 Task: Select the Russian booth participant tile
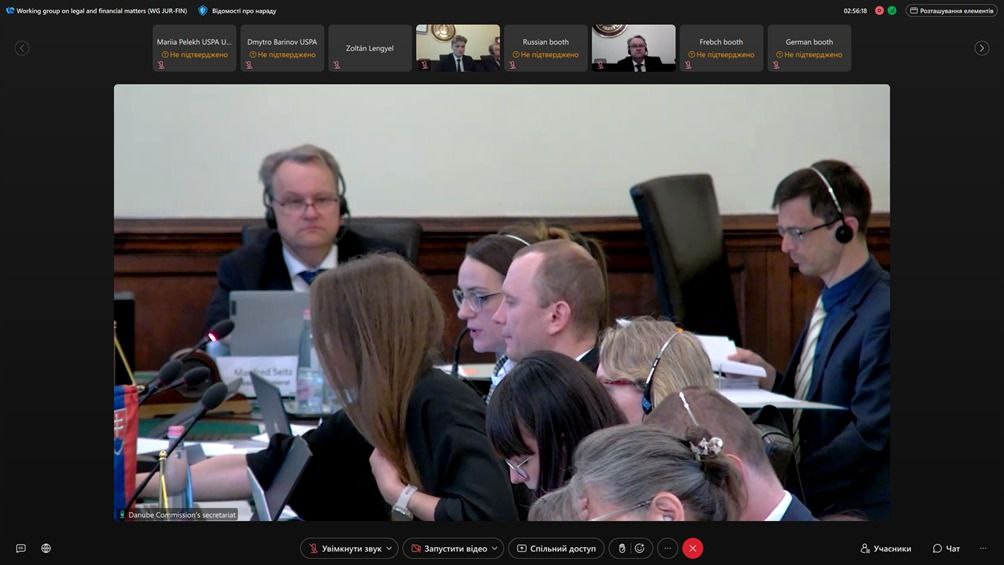coord(545,48)
